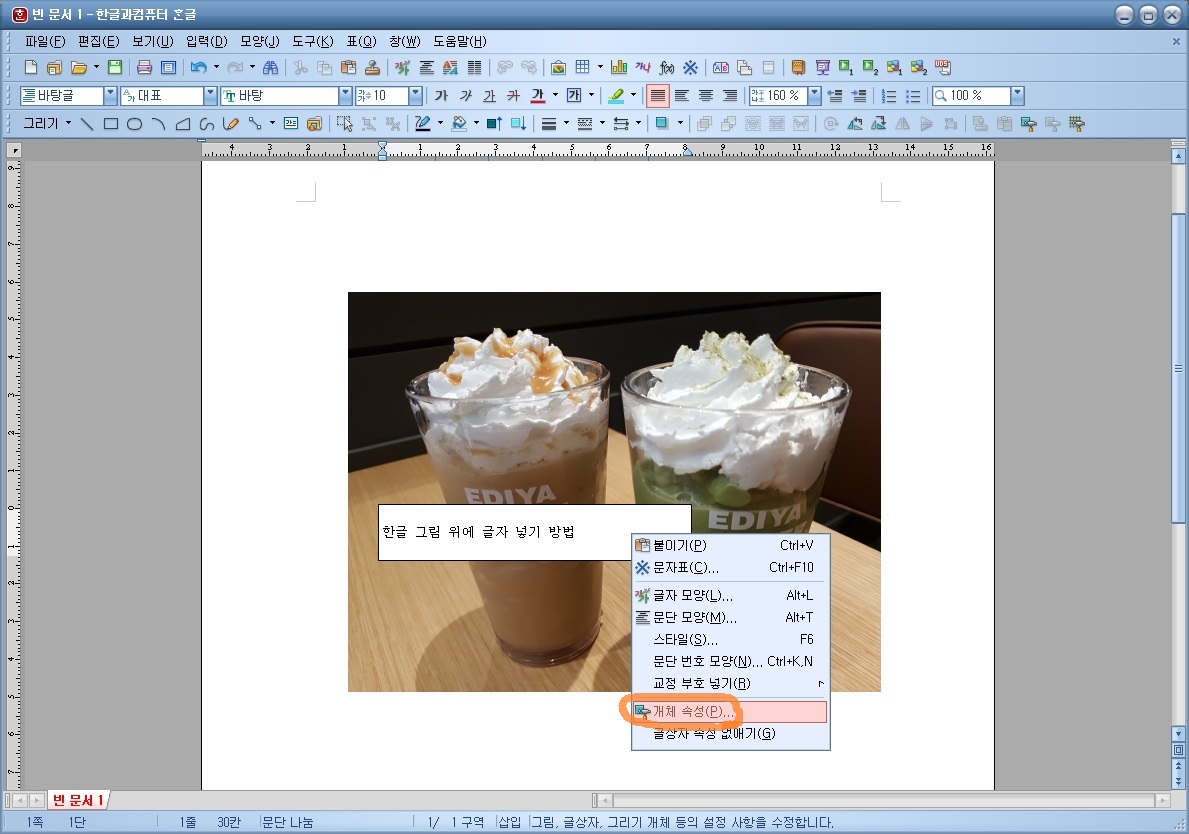The width and height of the screenshot is (1189, 834).
Task: Save the document with the green disk icon
Action: point(115,67)
